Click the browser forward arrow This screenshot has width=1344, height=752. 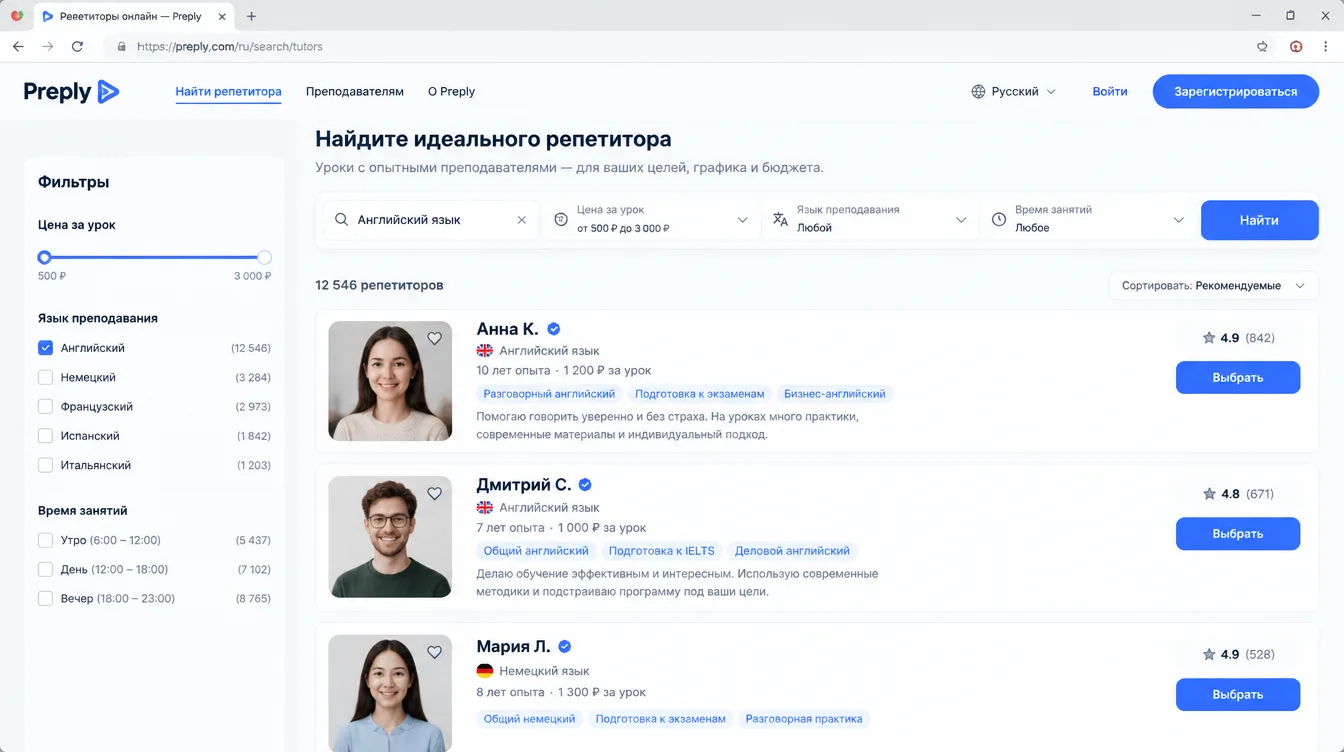click(47, 46)
